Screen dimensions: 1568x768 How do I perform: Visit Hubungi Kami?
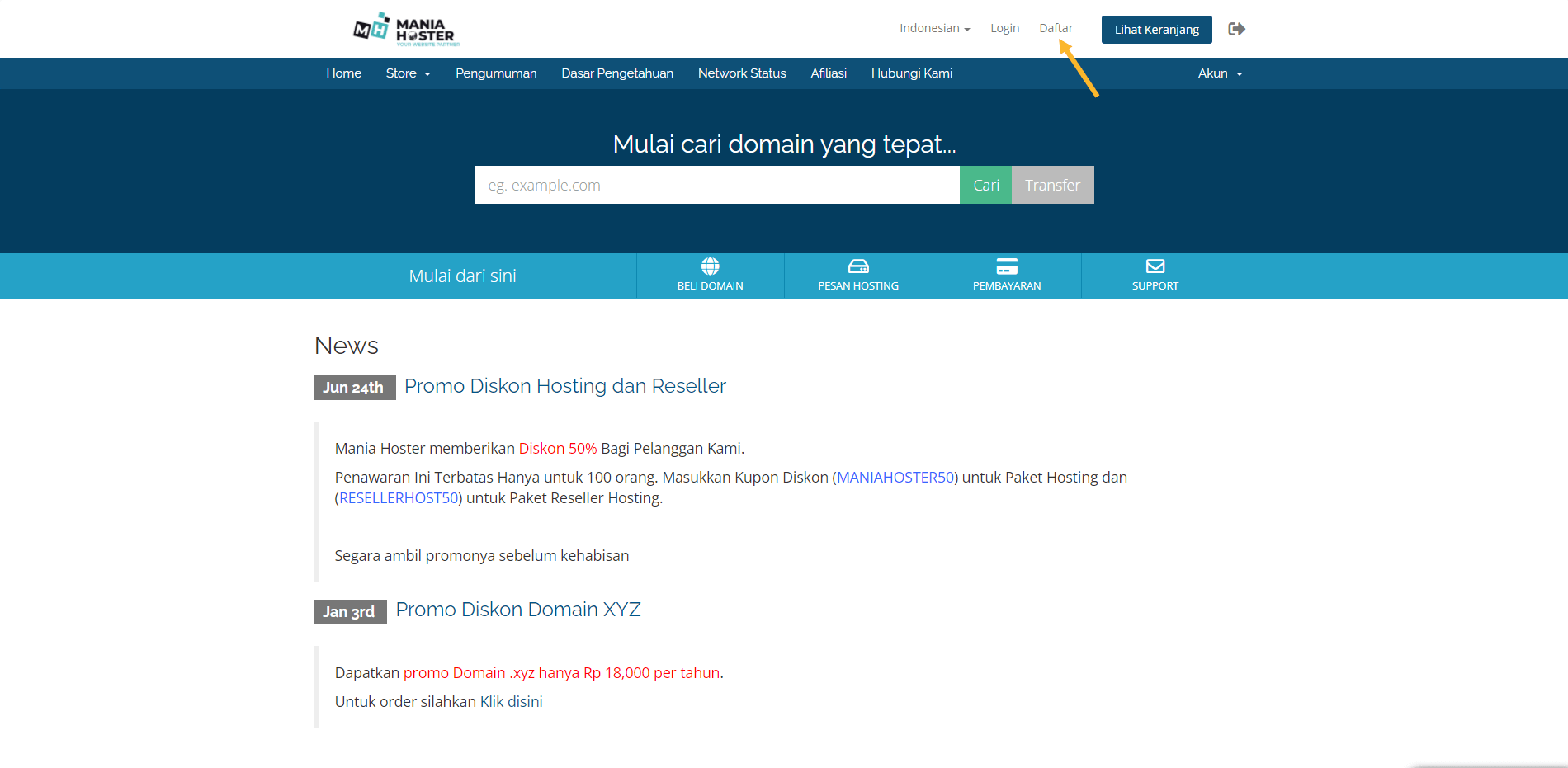pos(911,73)
